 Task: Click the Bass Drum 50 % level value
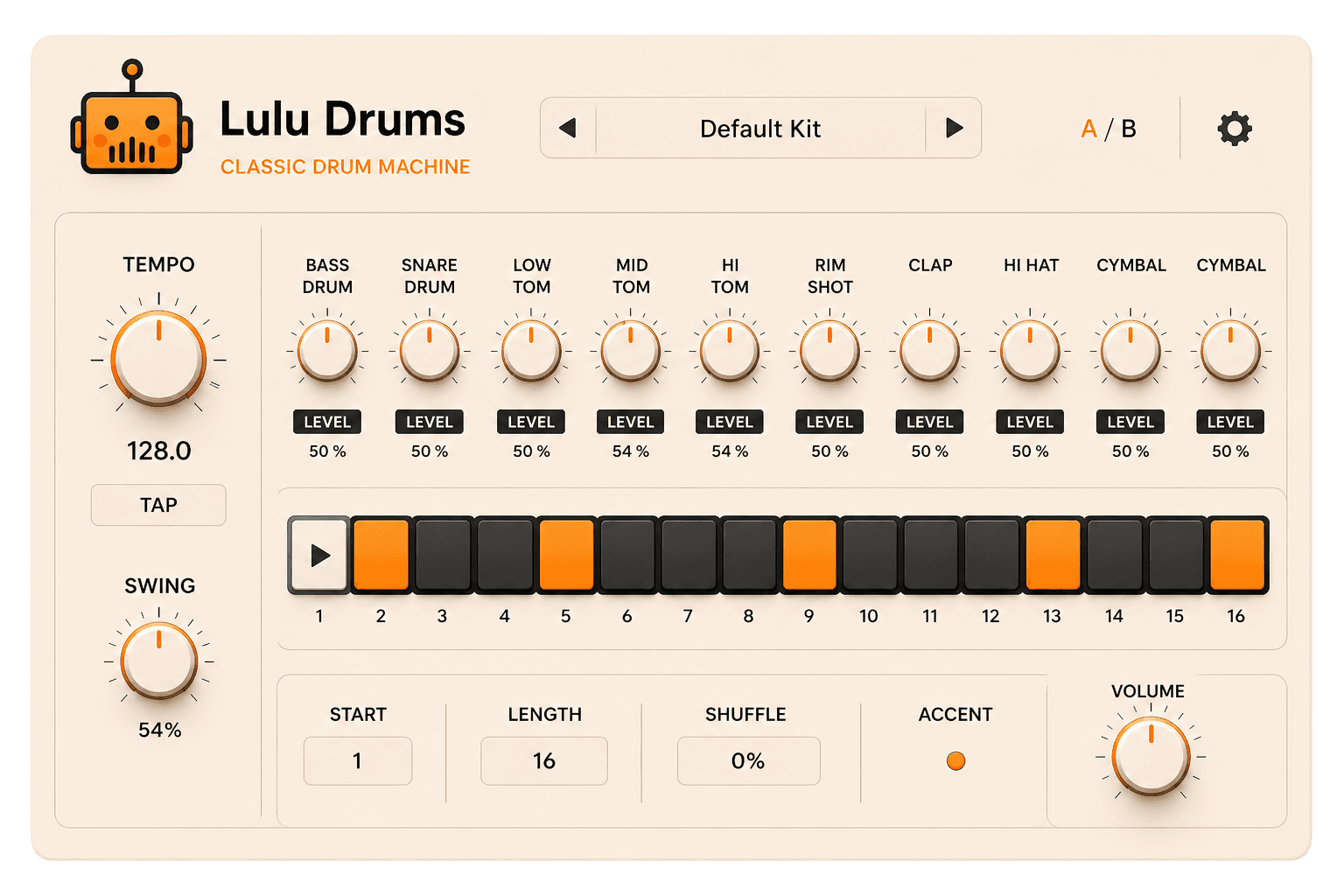(x=327, y=451)
